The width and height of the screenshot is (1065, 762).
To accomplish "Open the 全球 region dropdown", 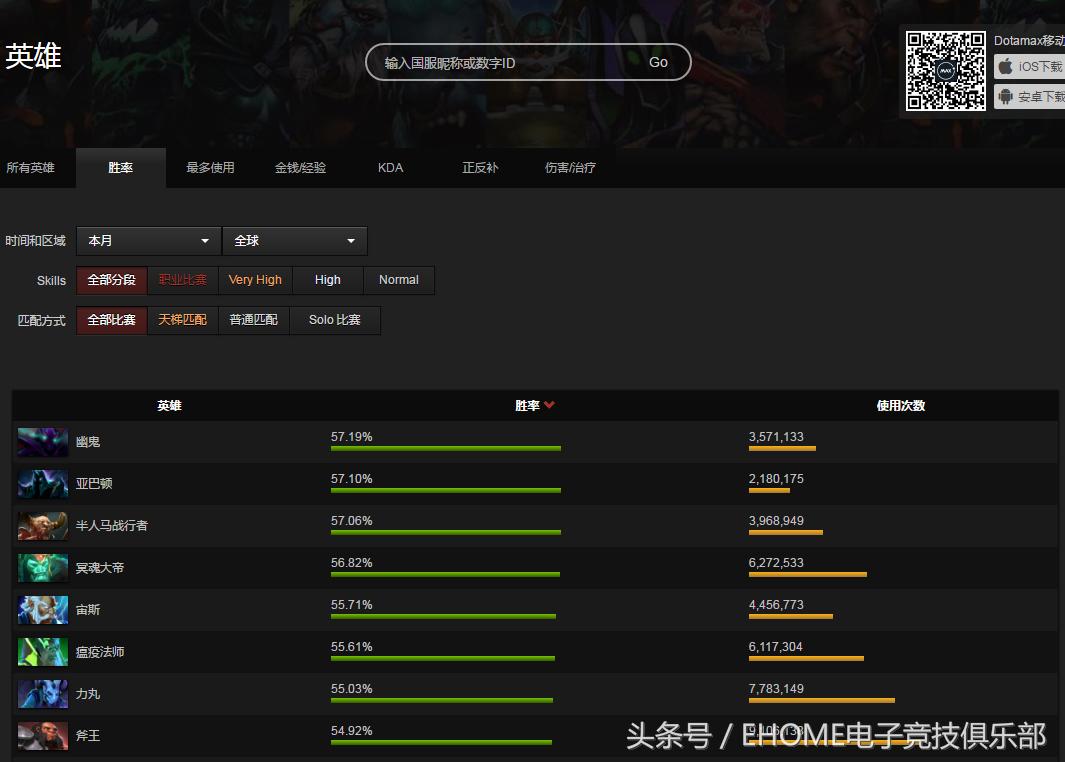I will point(294,241).
